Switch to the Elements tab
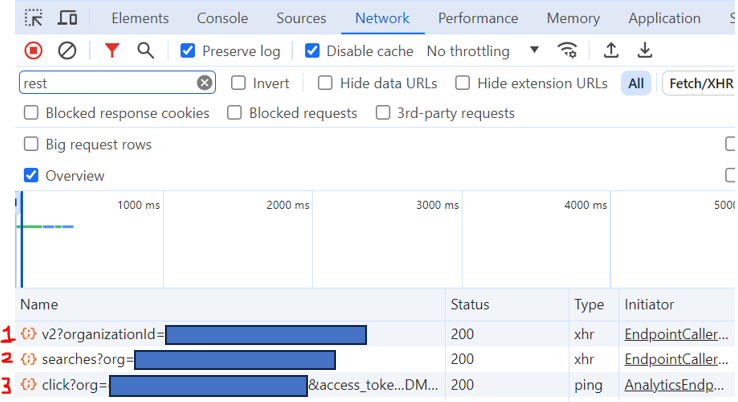The height and width of the screenshot is (402, 738). pos(140,18)
